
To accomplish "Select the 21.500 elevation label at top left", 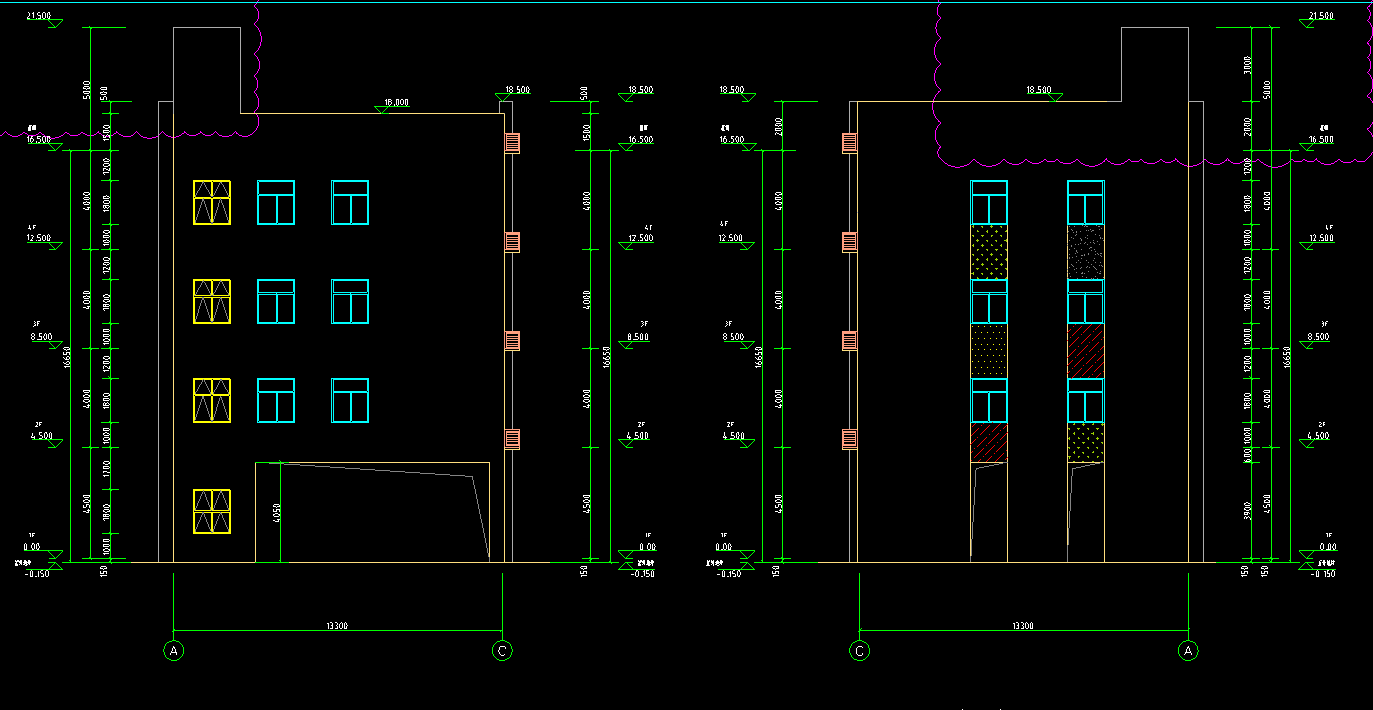I will 39,17.
